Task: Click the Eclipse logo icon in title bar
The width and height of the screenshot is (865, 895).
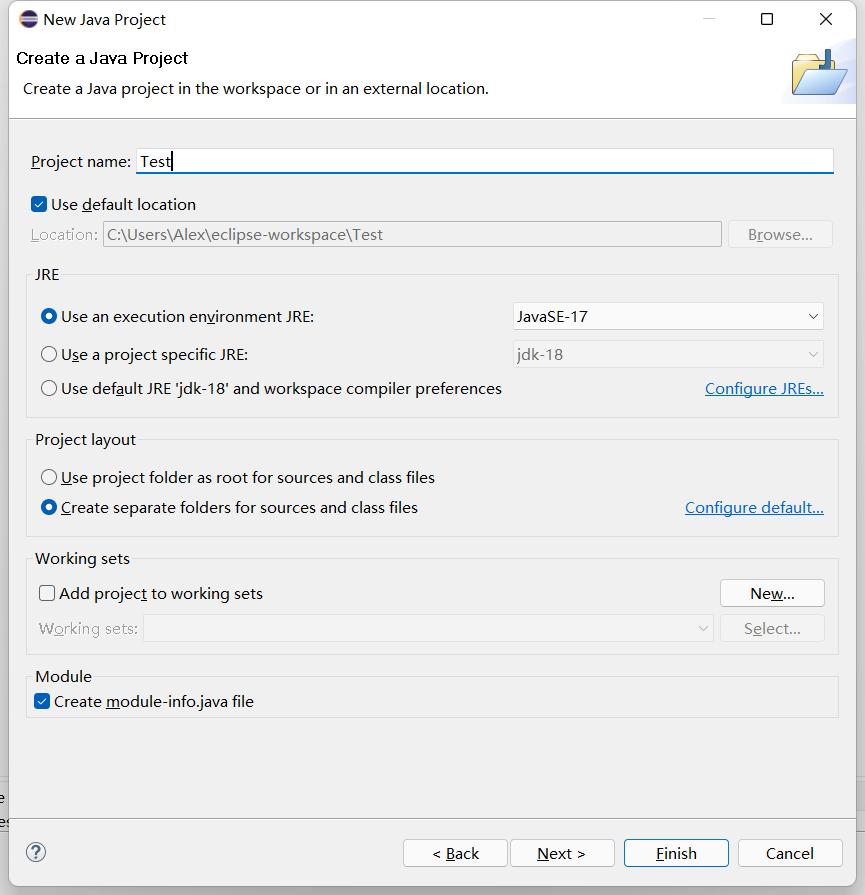Action: point(28,19)
